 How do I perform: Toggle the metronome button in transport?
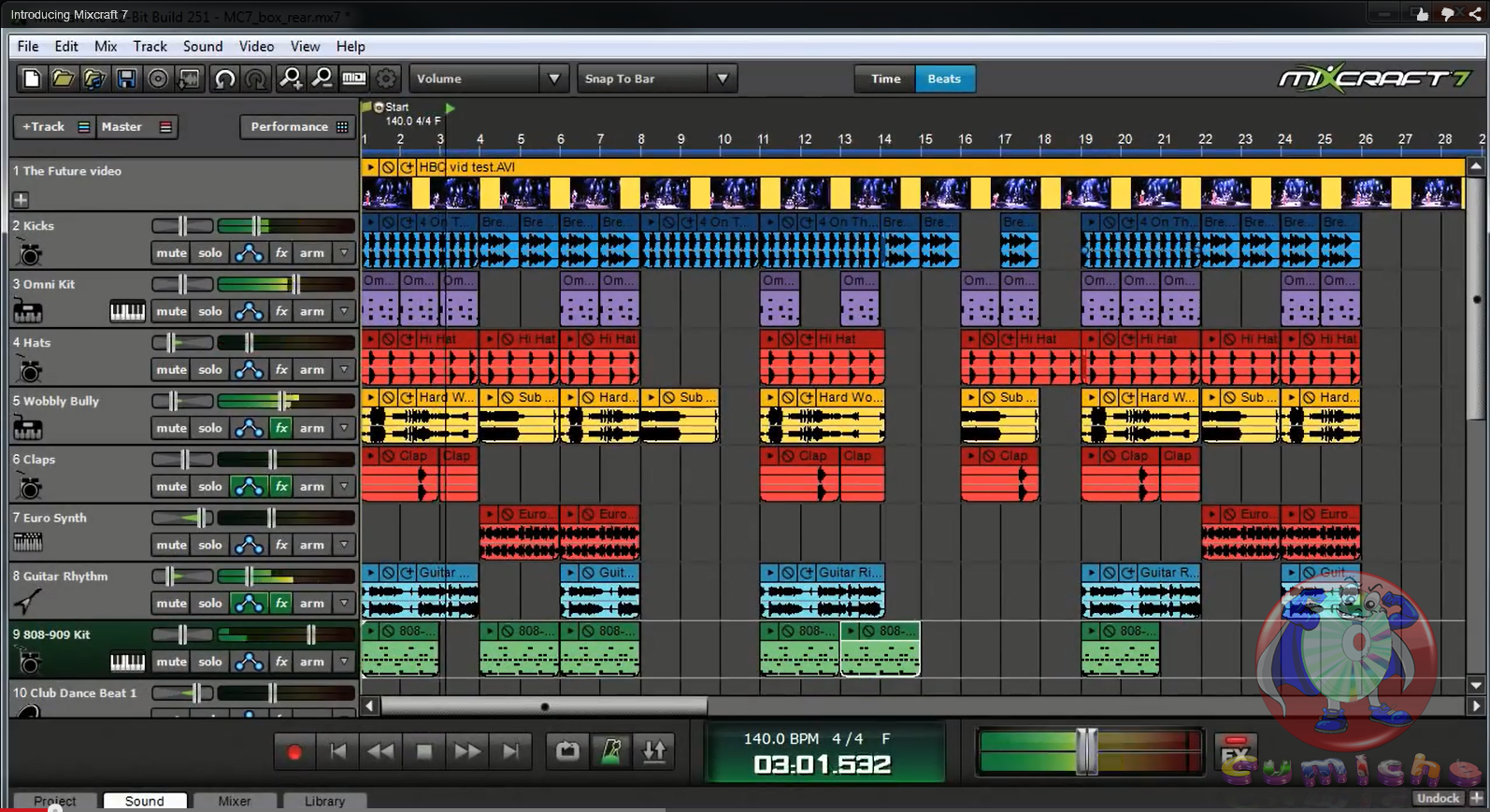pos(611,751)
